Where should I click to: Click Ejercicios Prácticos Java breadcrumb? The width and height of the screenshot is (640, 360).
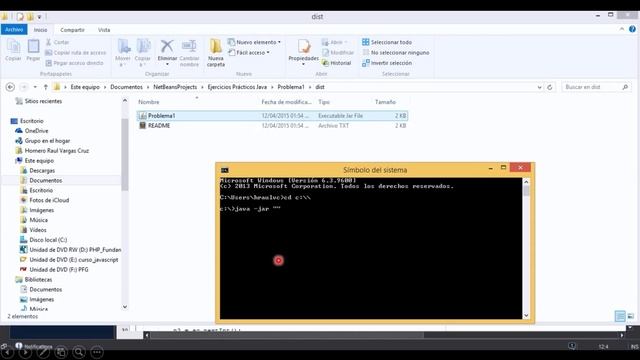[237, 87]
